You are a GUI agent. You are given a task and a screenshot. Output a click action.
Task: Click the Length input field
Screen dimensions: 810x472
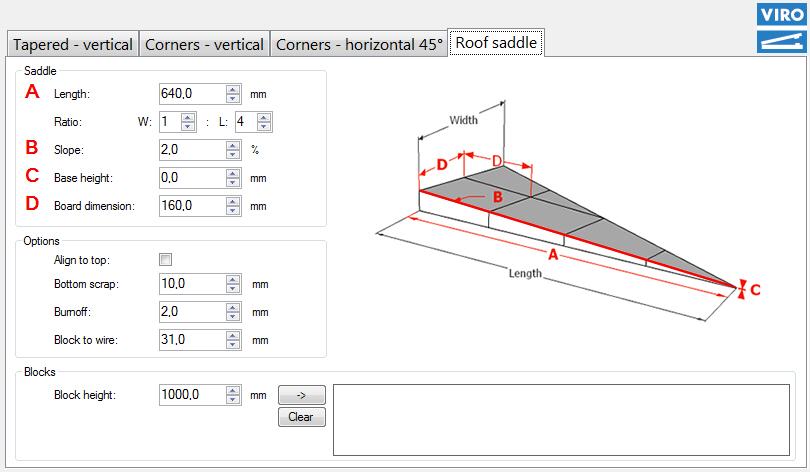192,94
